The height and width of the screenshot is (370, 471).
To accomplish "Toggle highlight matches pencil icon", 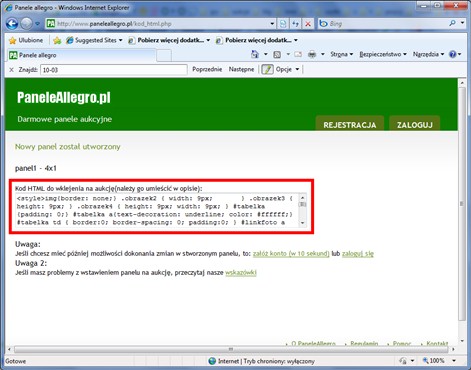I will pos(267,69).
